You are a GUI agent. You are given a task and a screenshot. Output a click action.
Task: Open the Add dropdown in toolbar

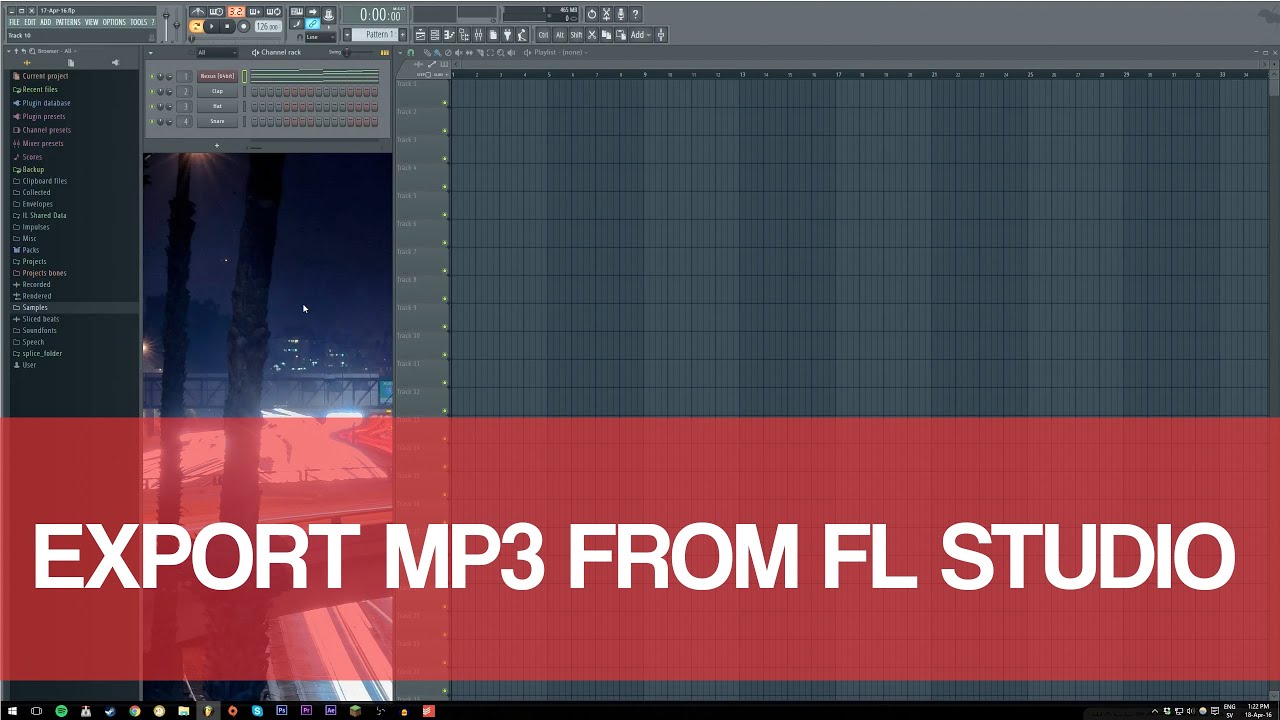point(640,35)
